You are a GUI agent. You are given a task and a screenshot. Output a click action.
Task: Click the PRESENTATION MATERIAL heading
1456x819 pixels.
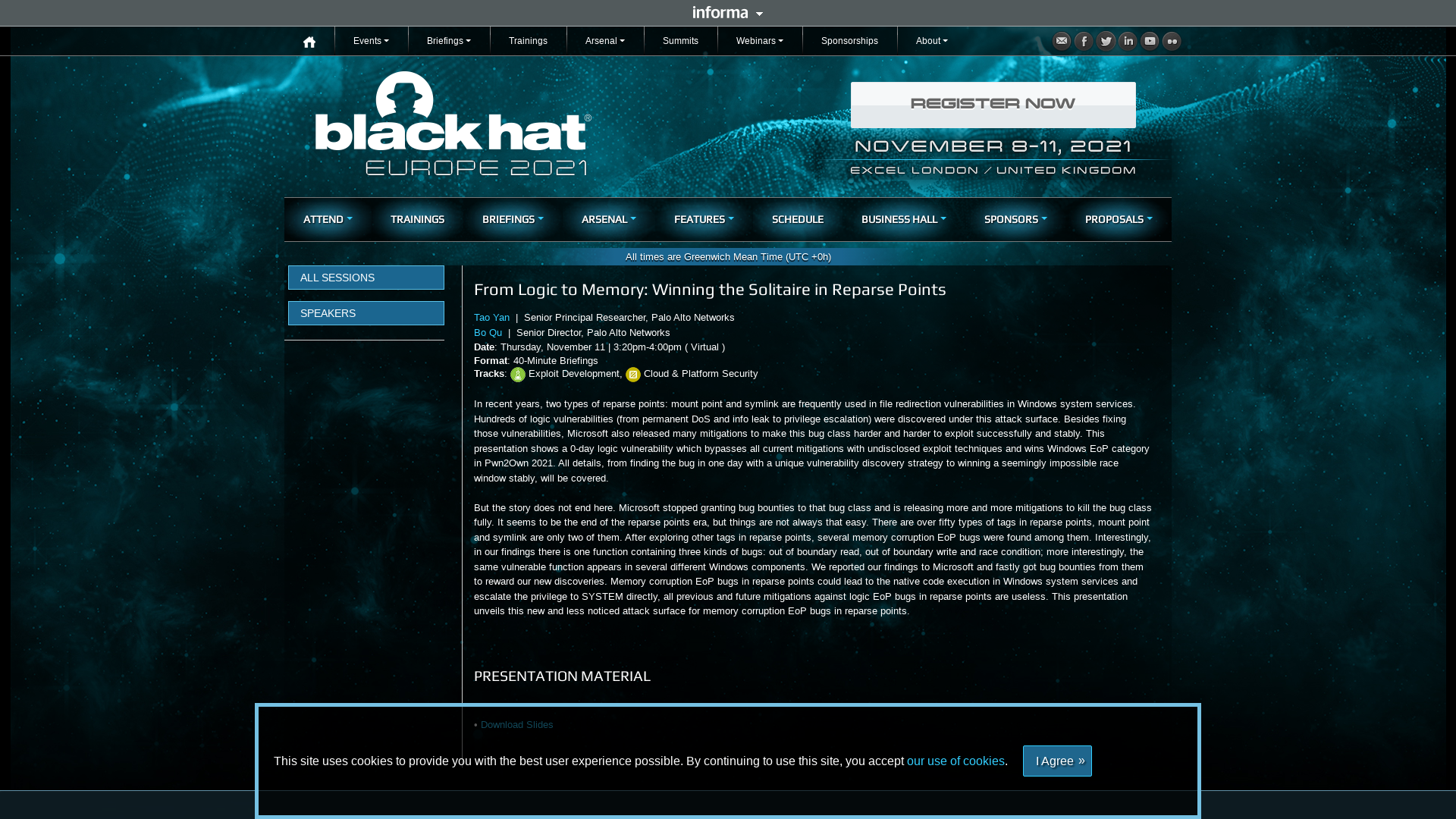click(562, 676)
